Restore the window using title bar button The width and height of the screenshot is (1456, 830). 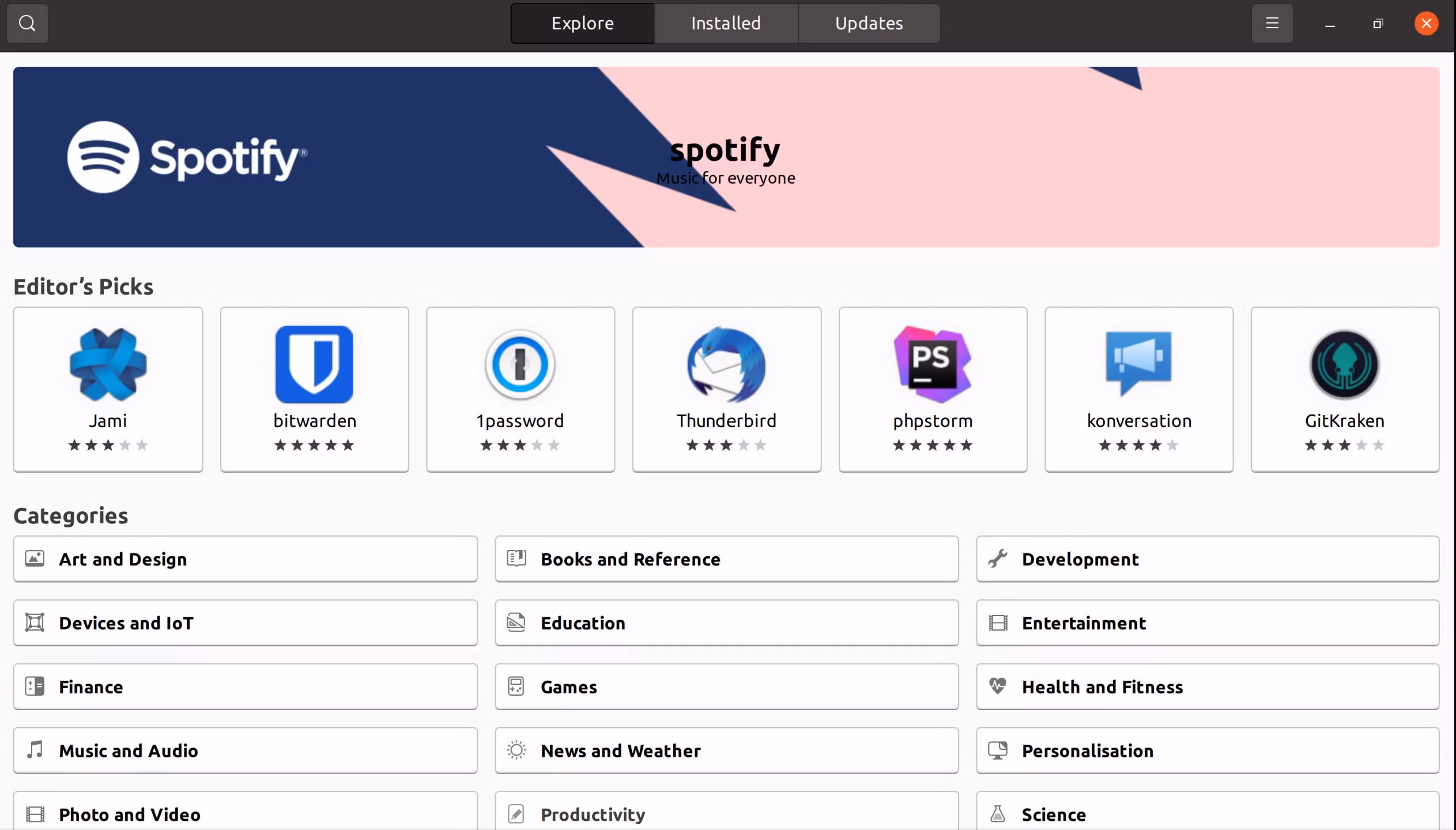(1378, 24)
